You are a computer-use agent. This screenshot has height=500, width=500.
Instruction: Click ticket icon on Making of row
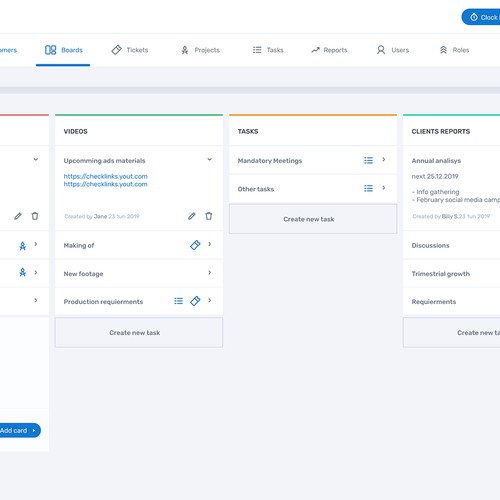[195, 245]
